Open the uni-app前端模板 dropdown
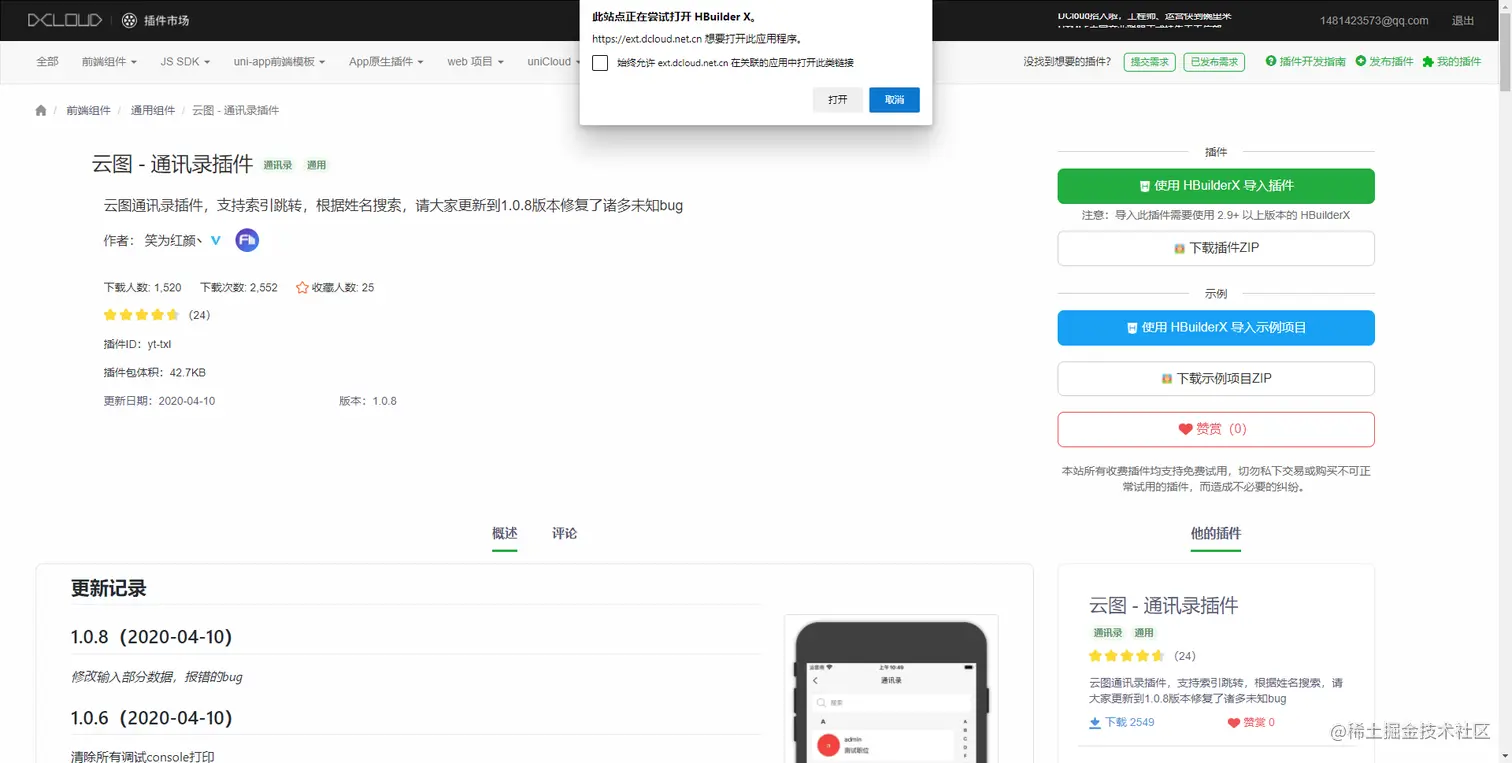This screenshot has height=763, width=1512. click(x=280, y=62)
